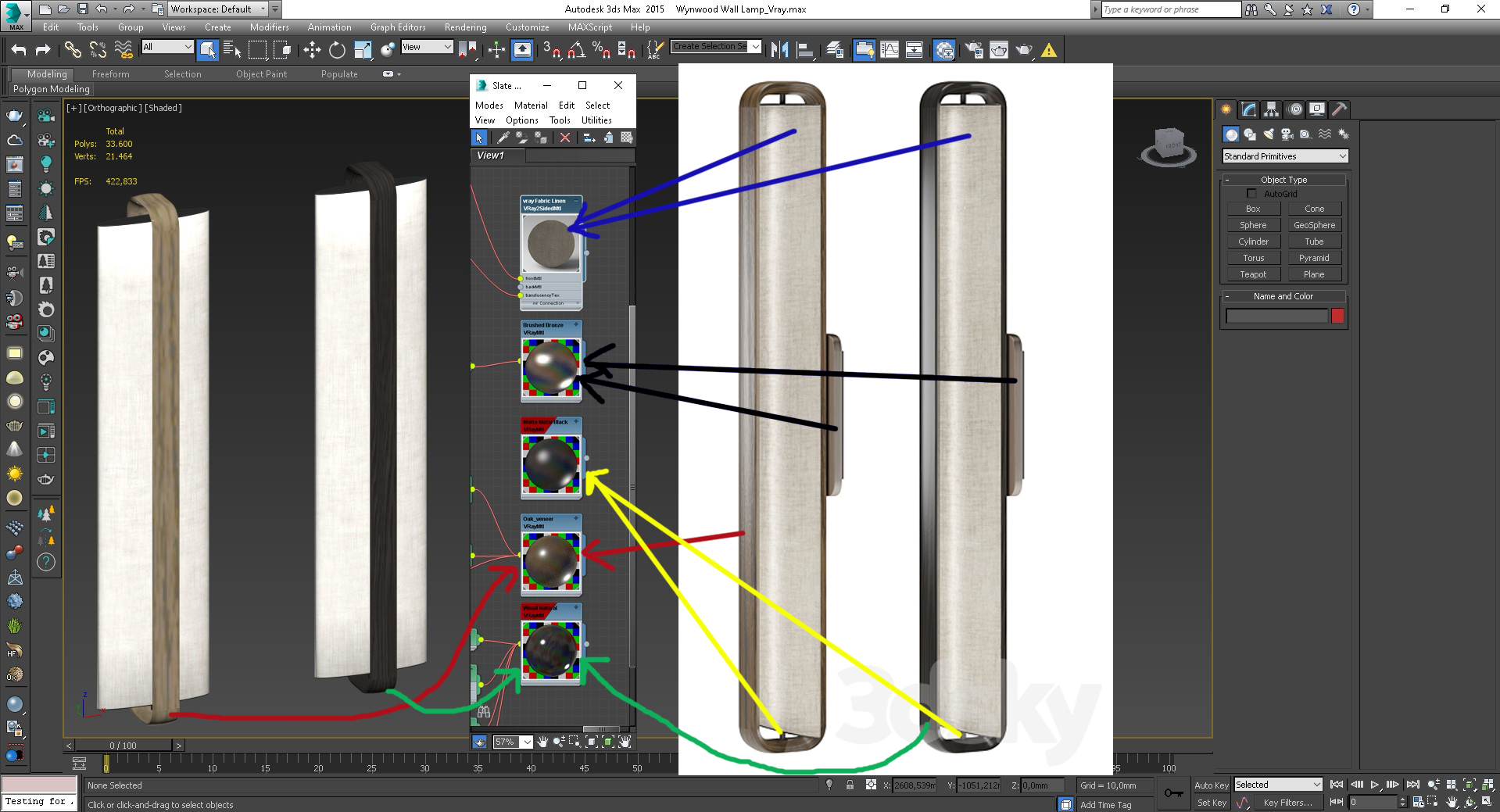Open the Rendering menu

pyautogui.click(x=466, y=27)
